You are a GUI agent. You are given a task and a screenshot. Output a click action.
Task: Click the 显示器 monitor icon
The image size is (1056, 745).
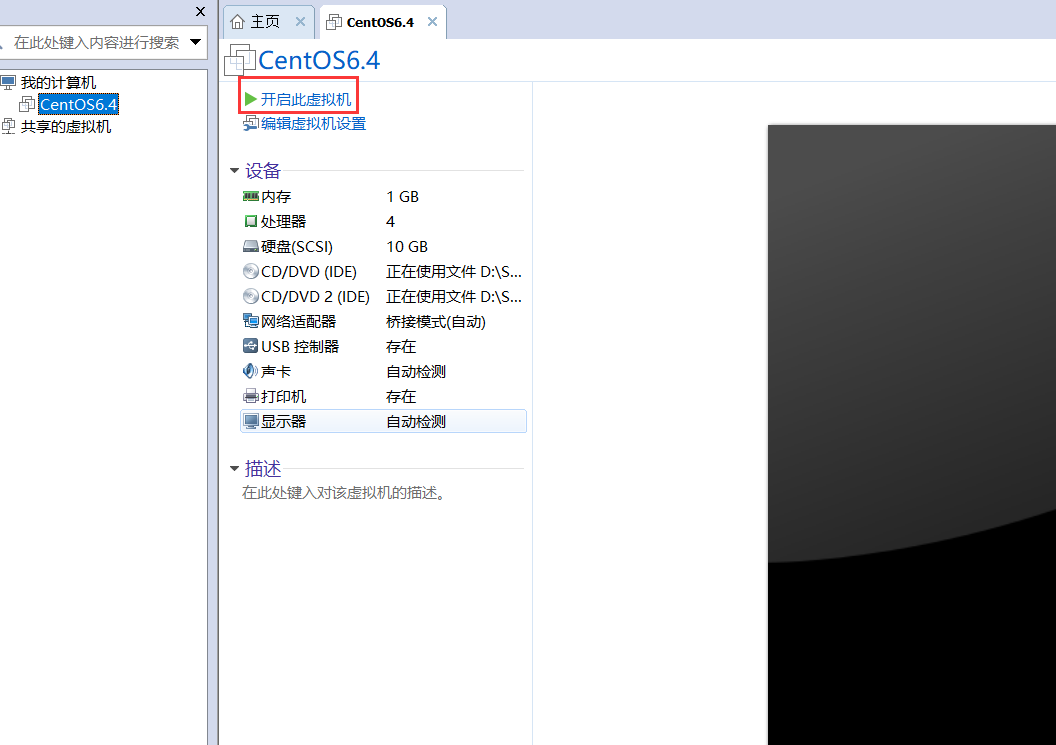click(x=251, y=421)
